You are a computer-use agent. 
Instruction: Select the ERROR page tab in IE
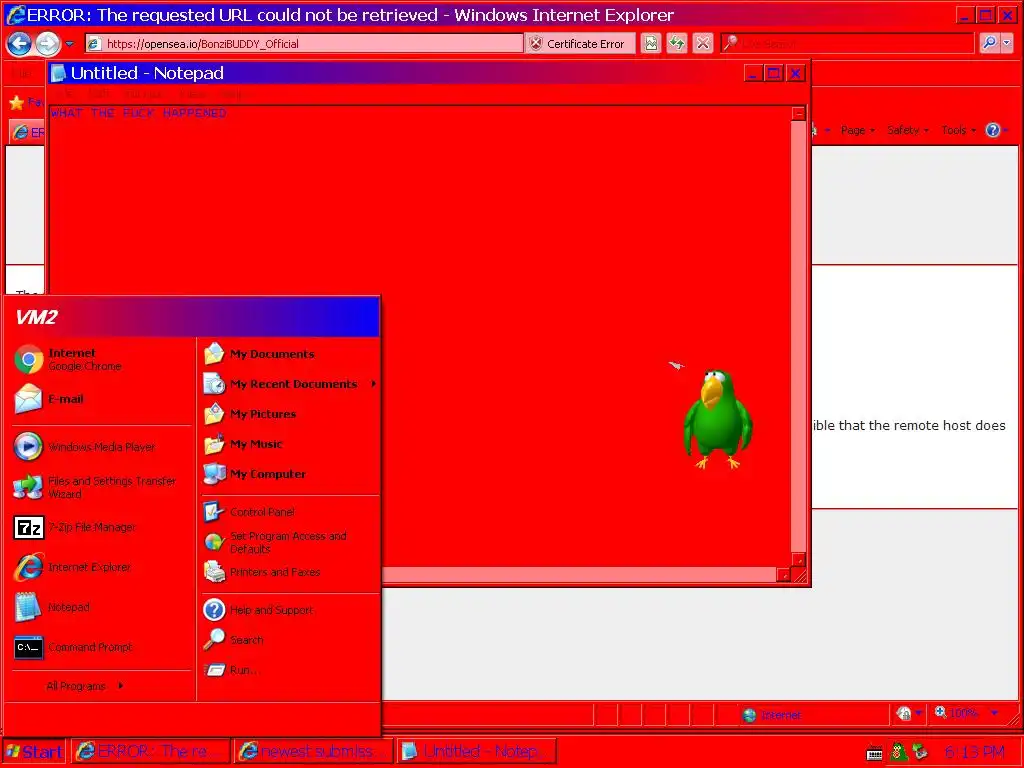(27, 133)
